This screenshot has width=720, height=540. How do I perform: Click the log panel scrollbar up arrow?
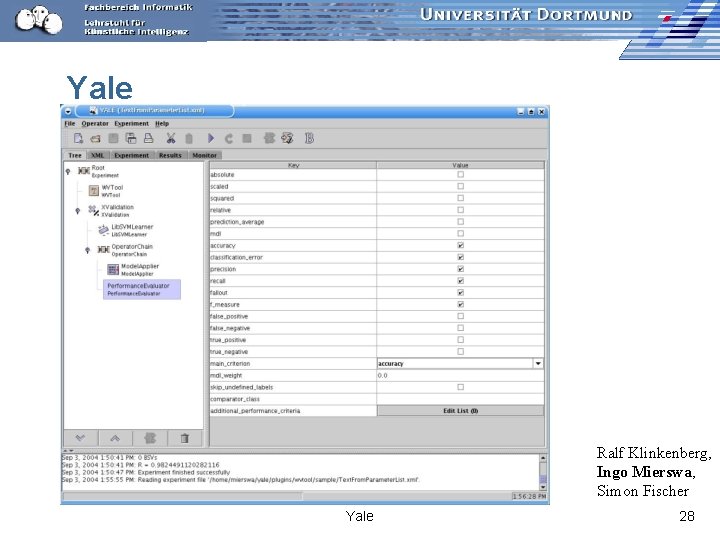543,458
